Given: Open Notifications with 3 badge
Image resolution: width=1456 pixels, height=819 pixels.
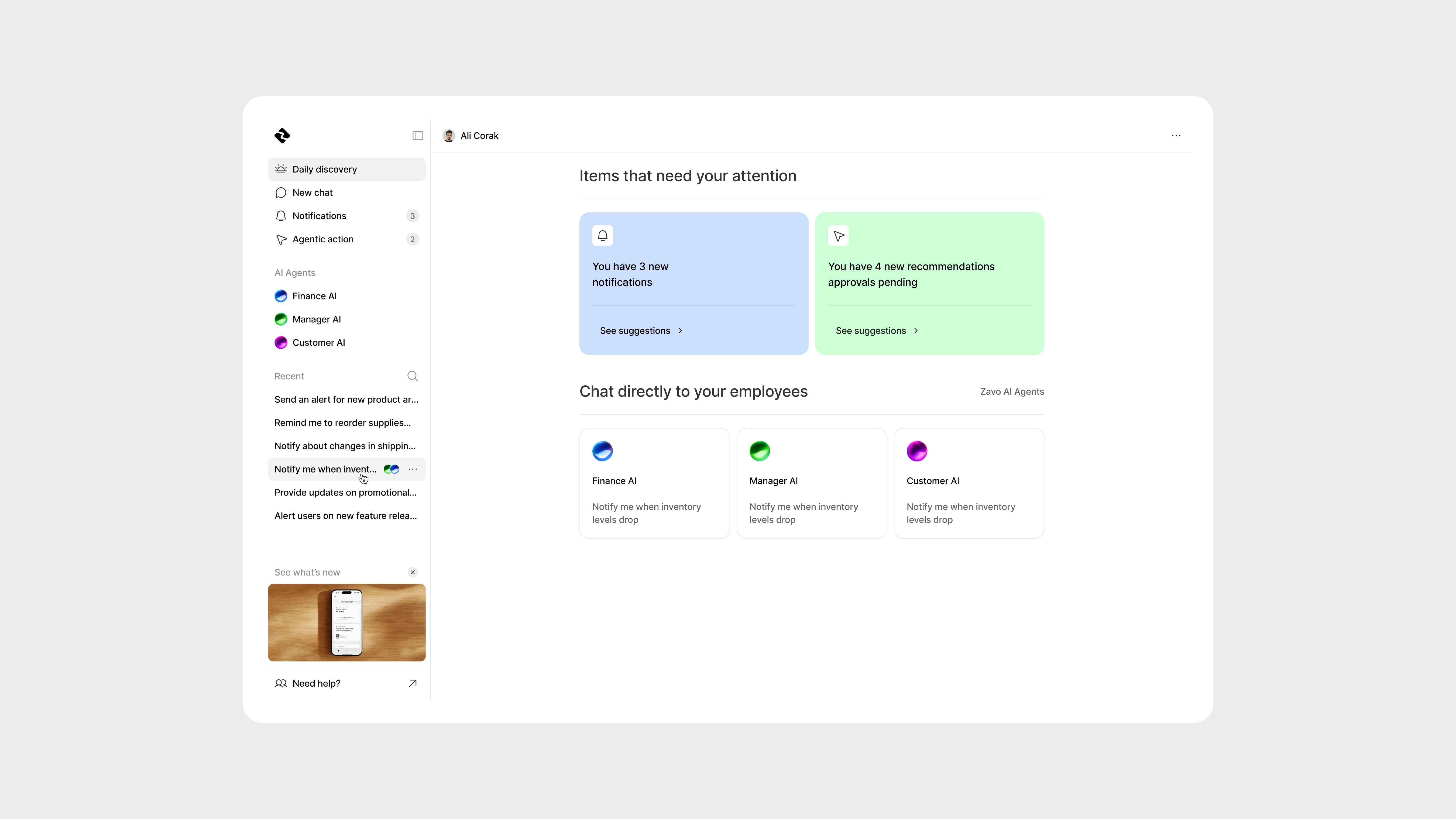Looking at the screenshot, I should 319,216.
